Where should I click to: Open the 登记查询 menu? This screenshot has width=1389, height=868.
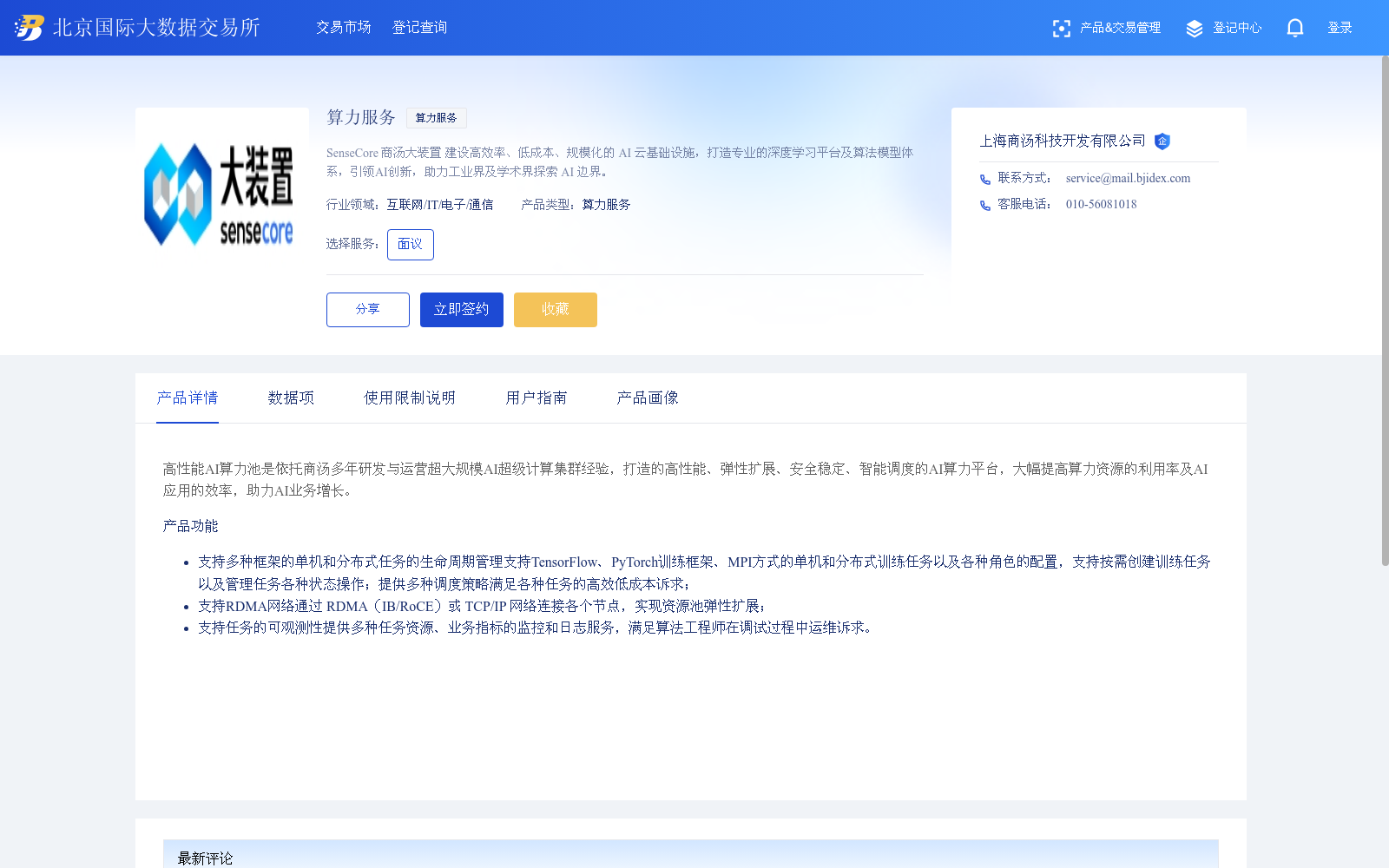point(420,28)
